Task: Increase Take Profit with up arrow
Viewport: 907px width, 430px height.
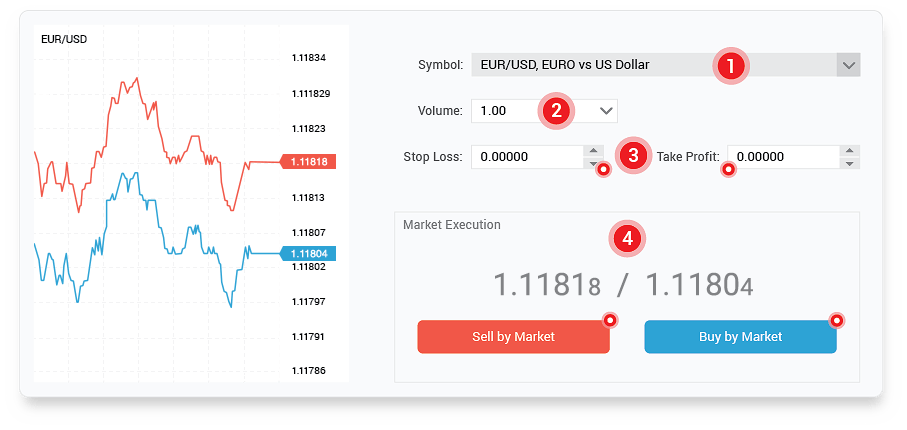Action: pos(849,151)
